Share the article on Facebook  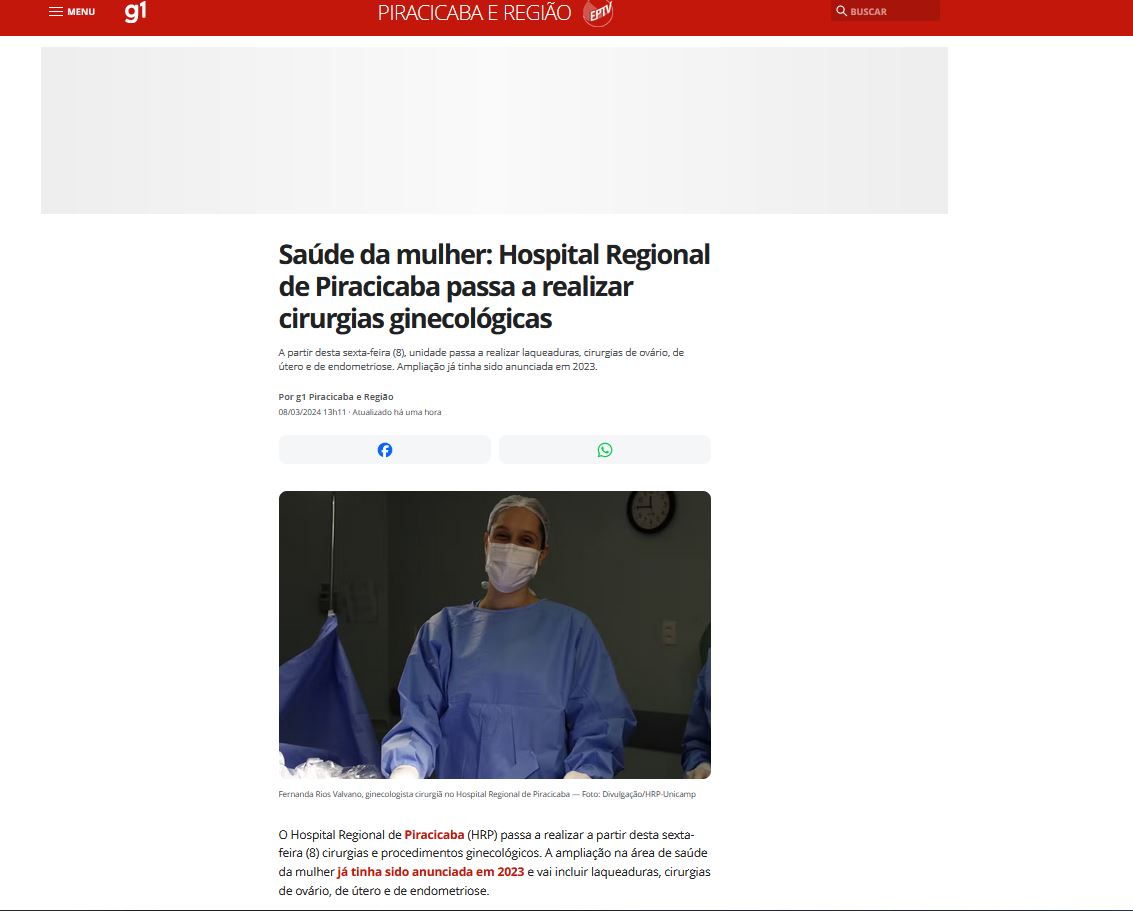[x=384, y=450]
